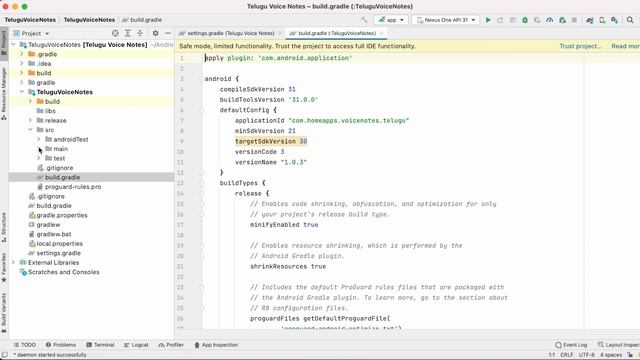Viewport: 640px width, 360px height.
Task: Open the app run configuration dropdown
Action: (391, 20)
